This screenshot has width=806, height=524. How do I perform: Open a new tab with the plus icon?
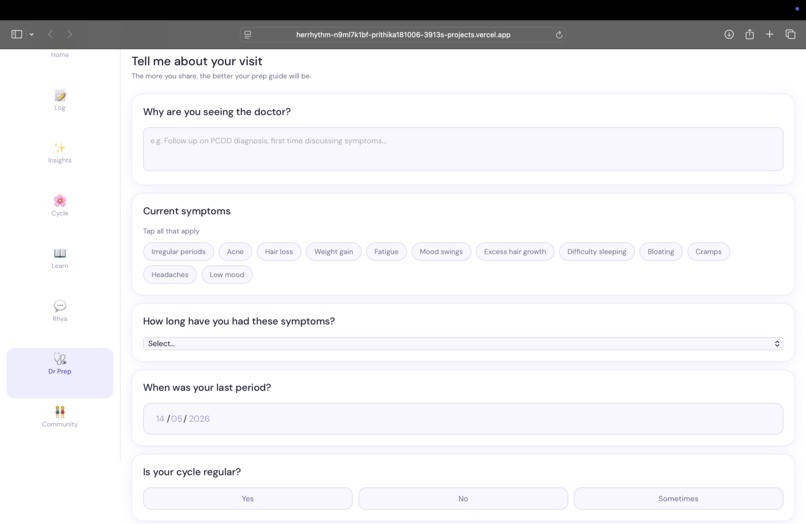pos(770,34)
